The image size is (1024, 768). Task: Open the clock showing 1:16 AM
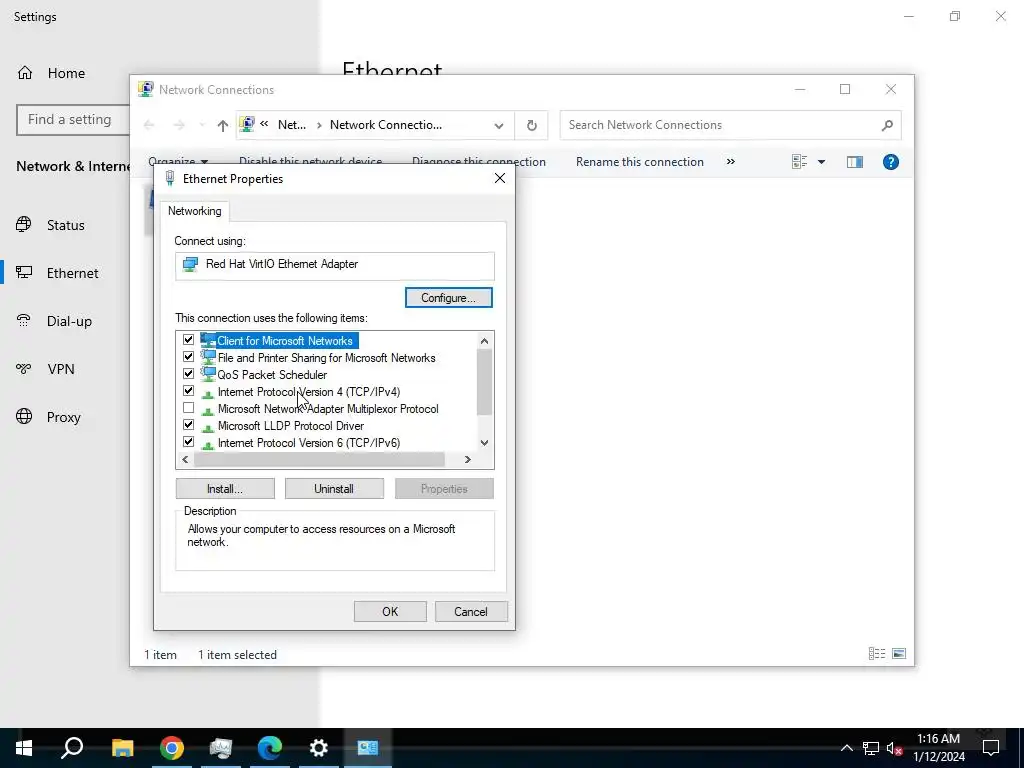[938, 748]
